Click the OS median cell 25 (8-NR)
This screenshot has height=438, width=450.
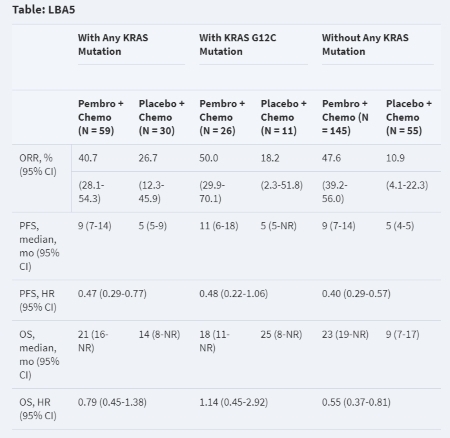click(x=281, y=334)
